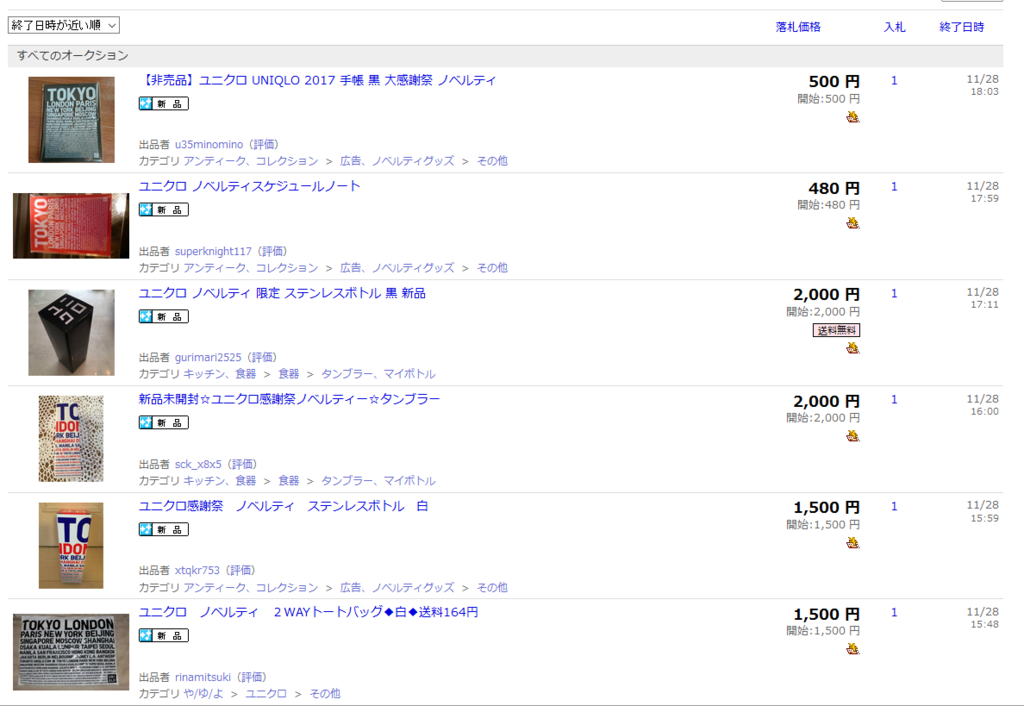Click the yellow icon below the 480 円 price
The height and width of the screenshot is (706, 1024).
tap(852, 223)
